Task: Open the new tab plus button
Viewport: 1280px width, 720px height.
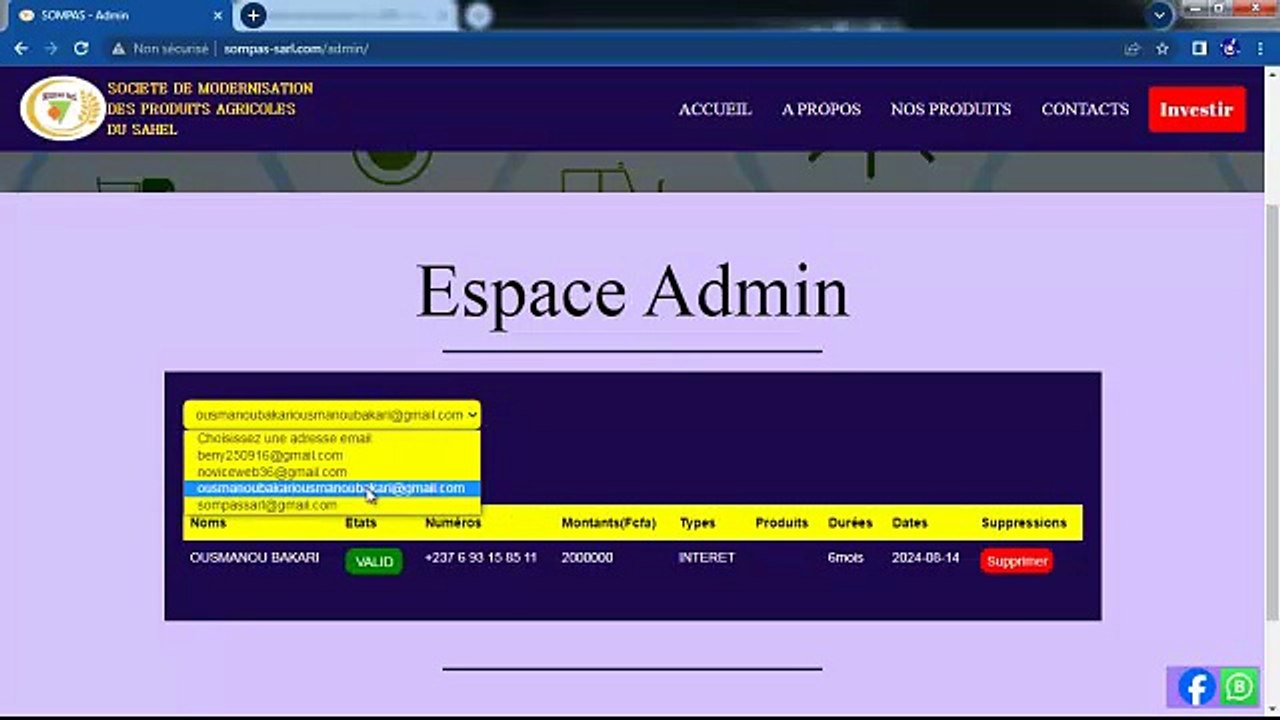Action: [253, 15]
